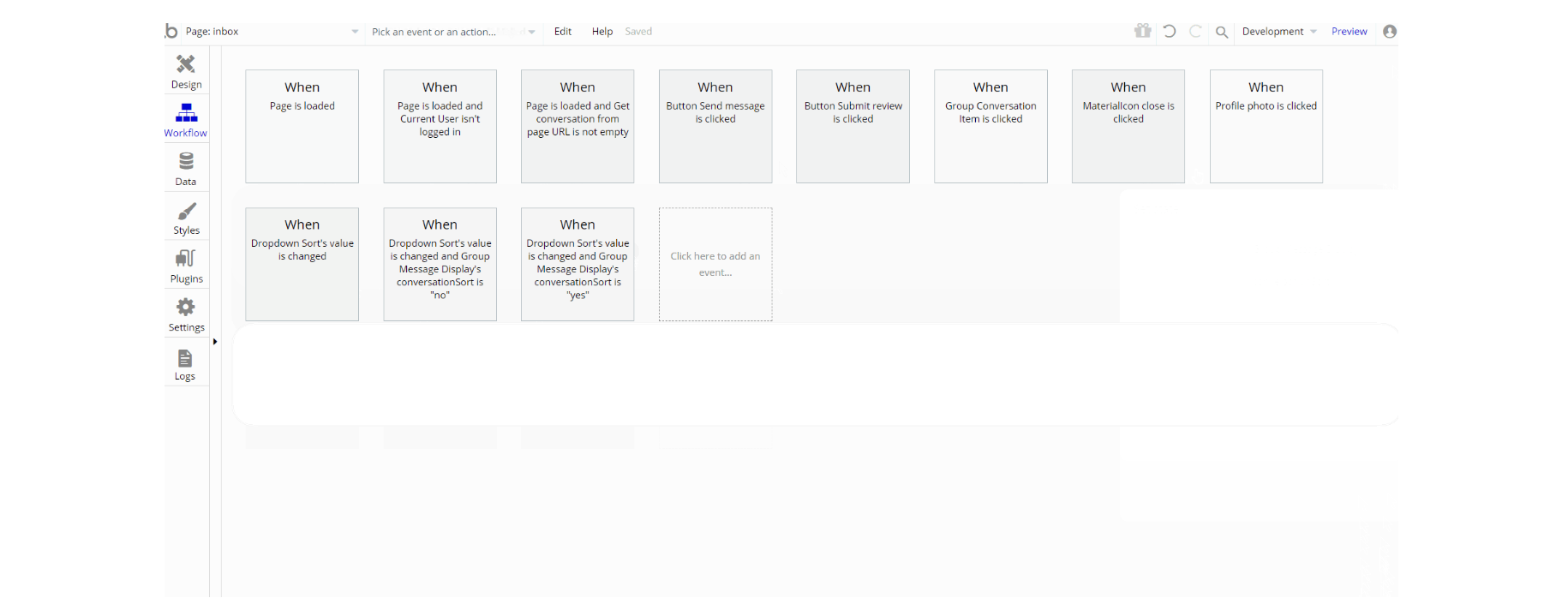1568x598 pixels.
Task: Open the Design tab icon
Action: (186, 64)
